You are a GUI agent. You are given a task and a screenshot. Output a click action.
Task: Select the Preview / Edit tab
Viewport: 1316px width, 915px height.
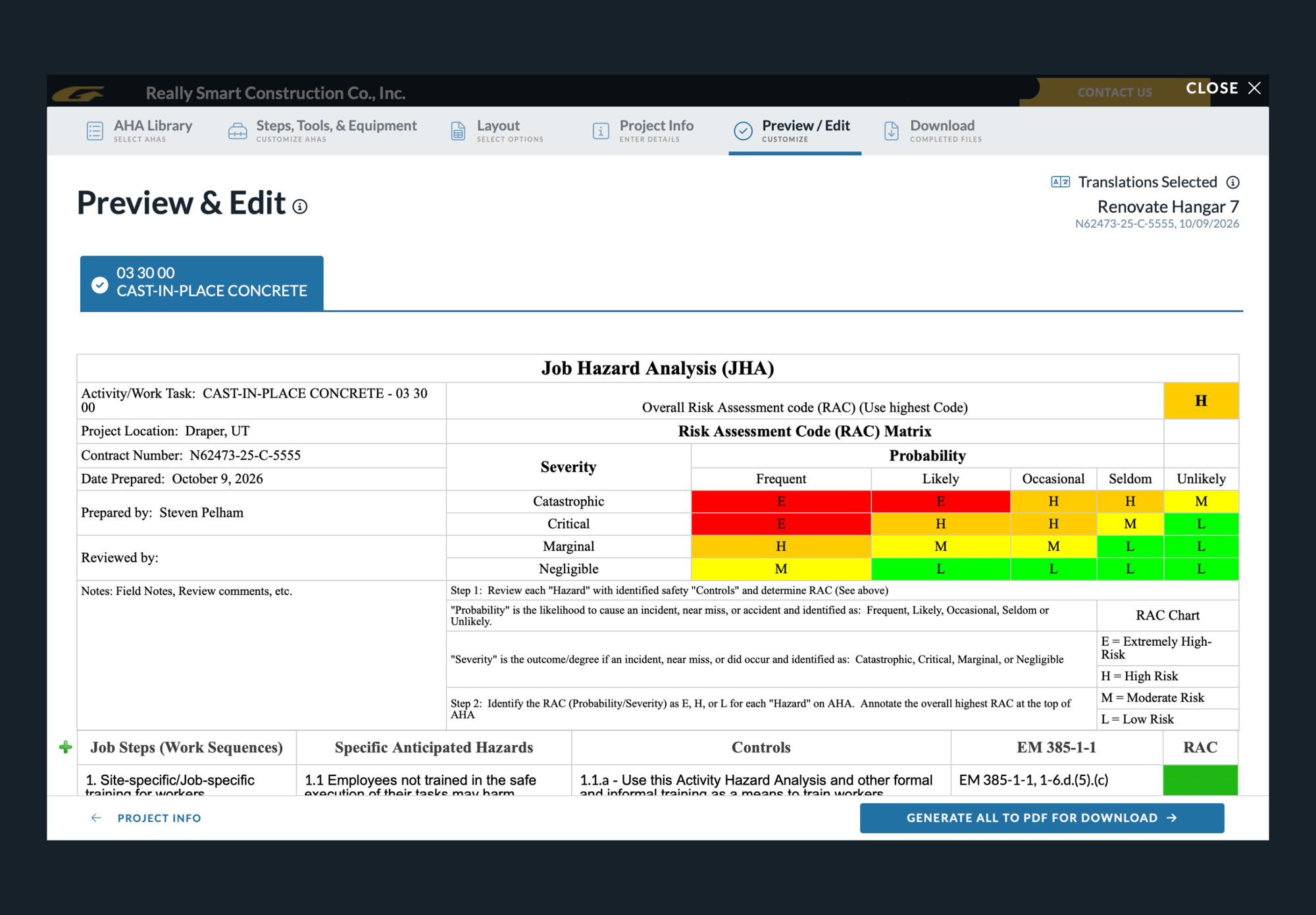794,130
